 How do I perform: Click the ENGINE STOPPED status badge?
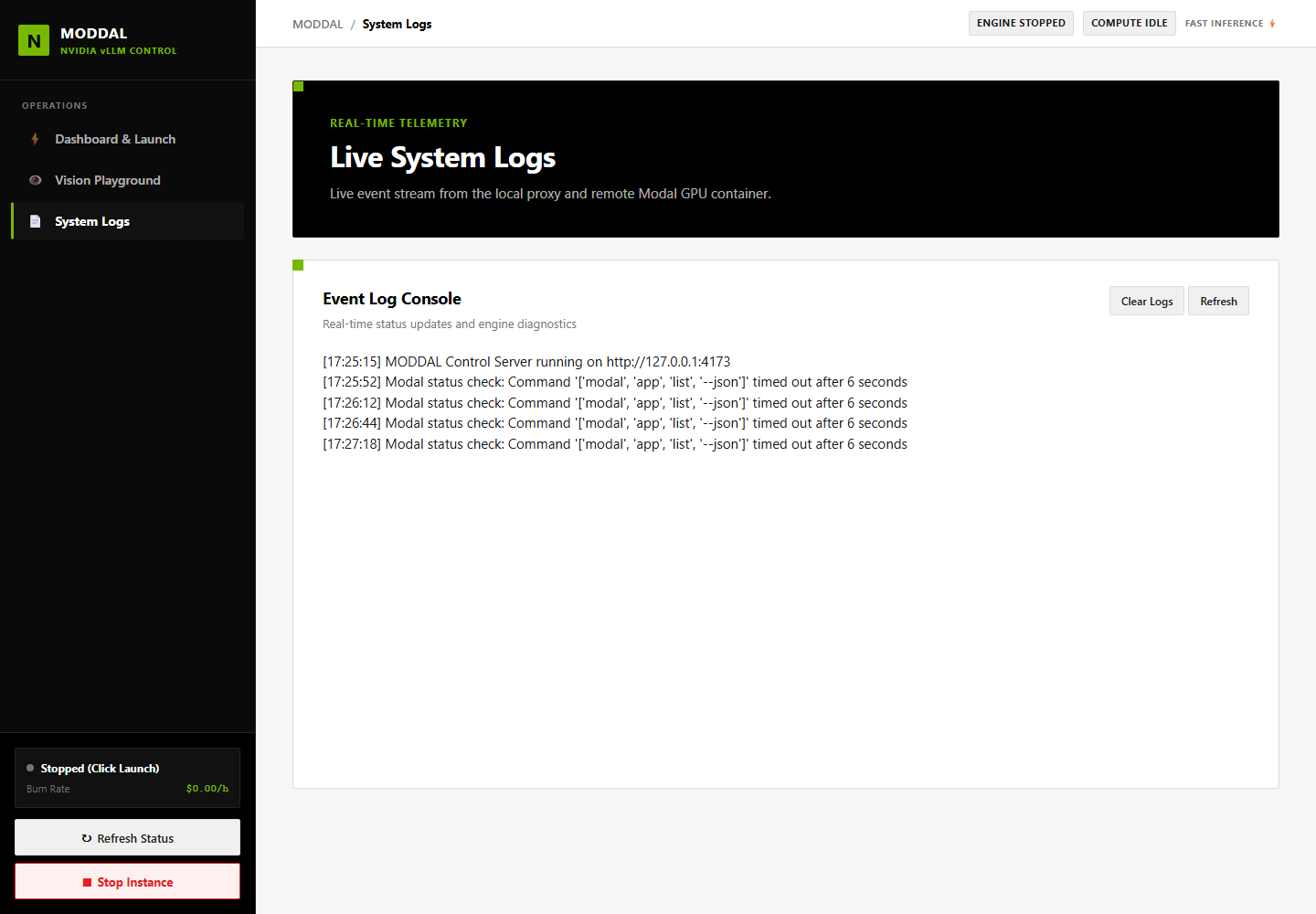pos(1021,23)
